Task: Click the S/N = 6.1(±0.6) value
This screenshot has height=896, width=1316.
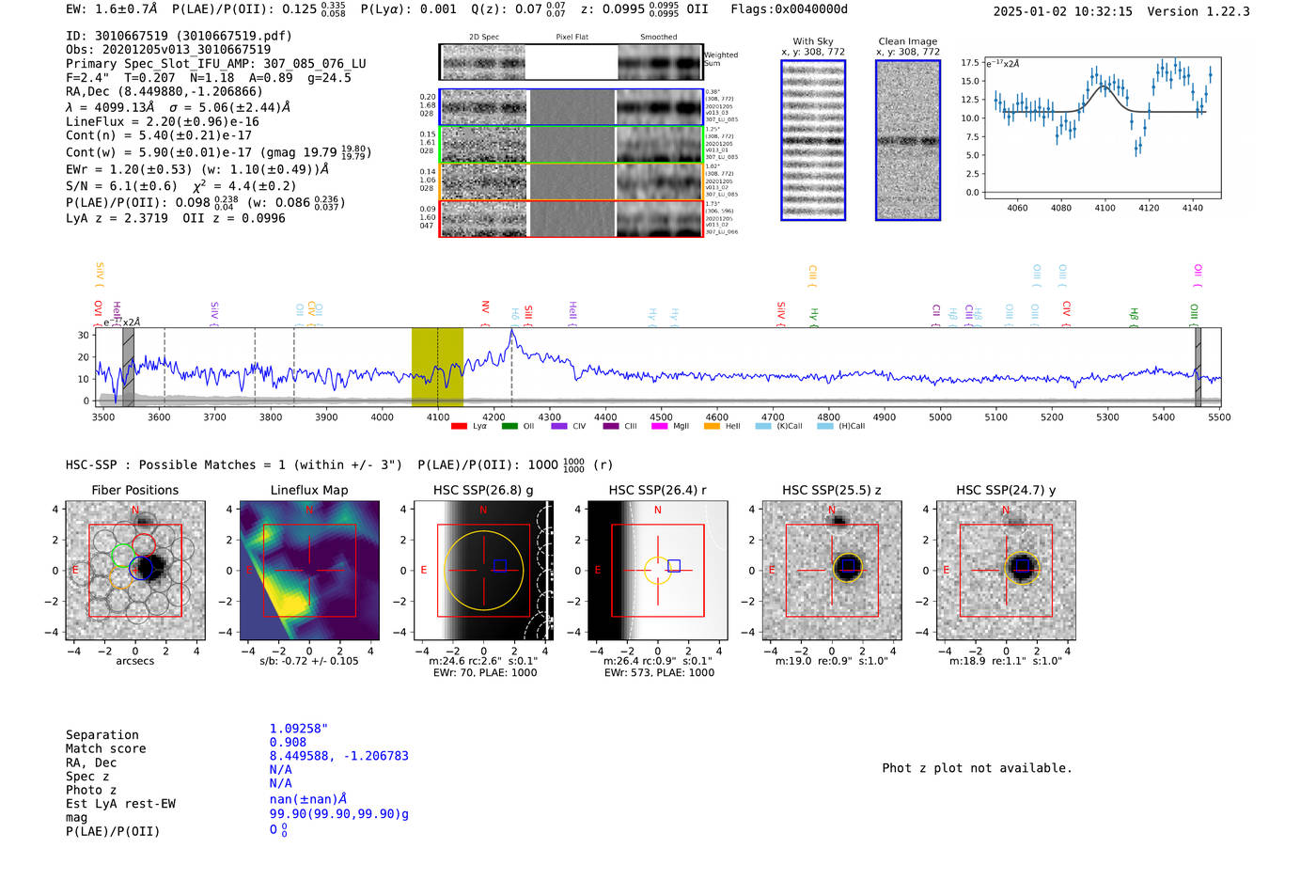Action: pos(121,186)
